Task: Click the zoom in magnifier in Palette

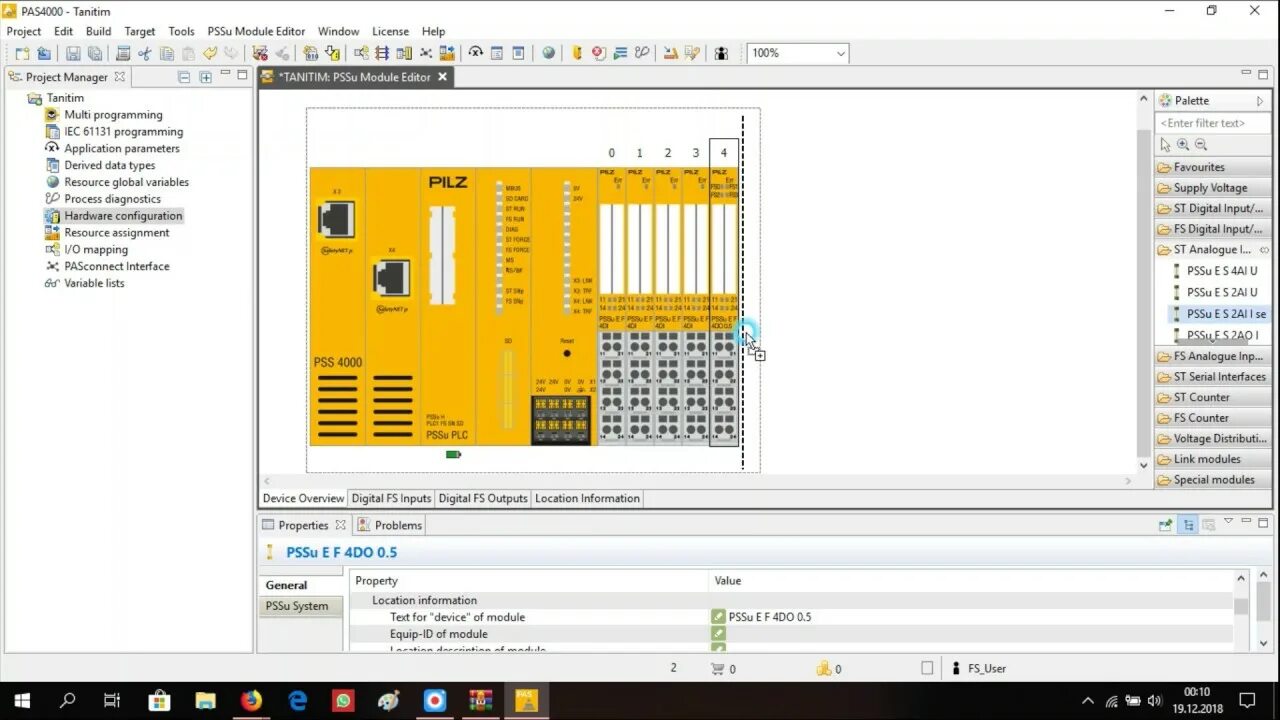Action: [x=1183, y=145]
